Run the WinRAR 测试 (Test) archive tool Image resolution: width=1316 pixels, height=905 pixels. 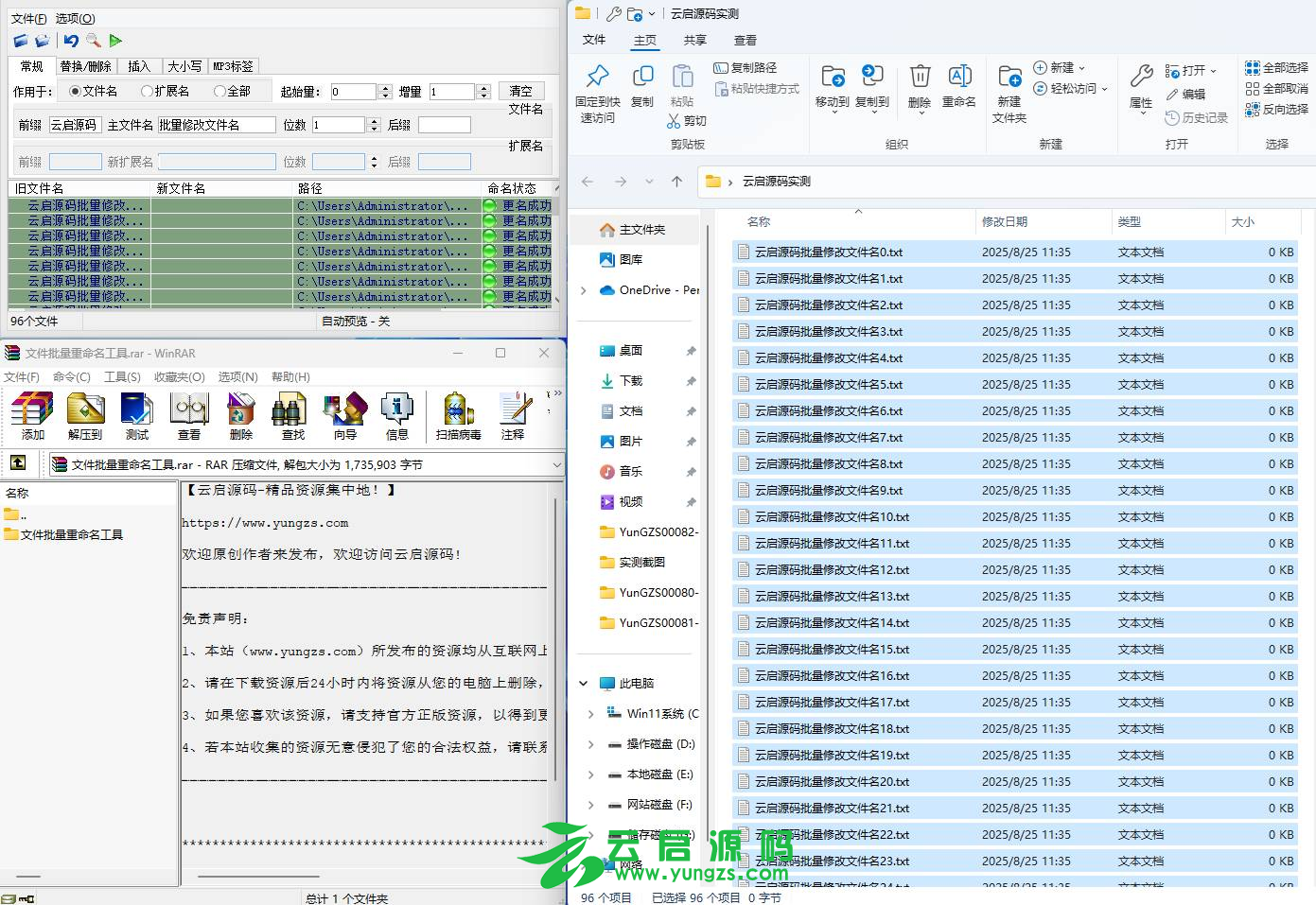point(136,414)
